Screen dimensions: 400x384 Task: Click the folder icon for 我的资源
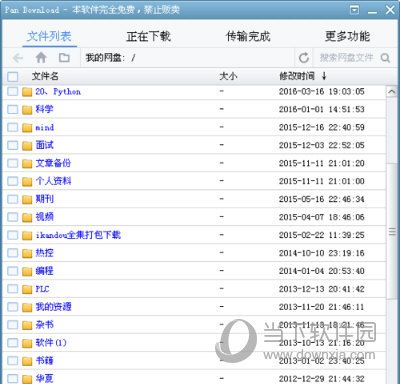click(27, 308)
